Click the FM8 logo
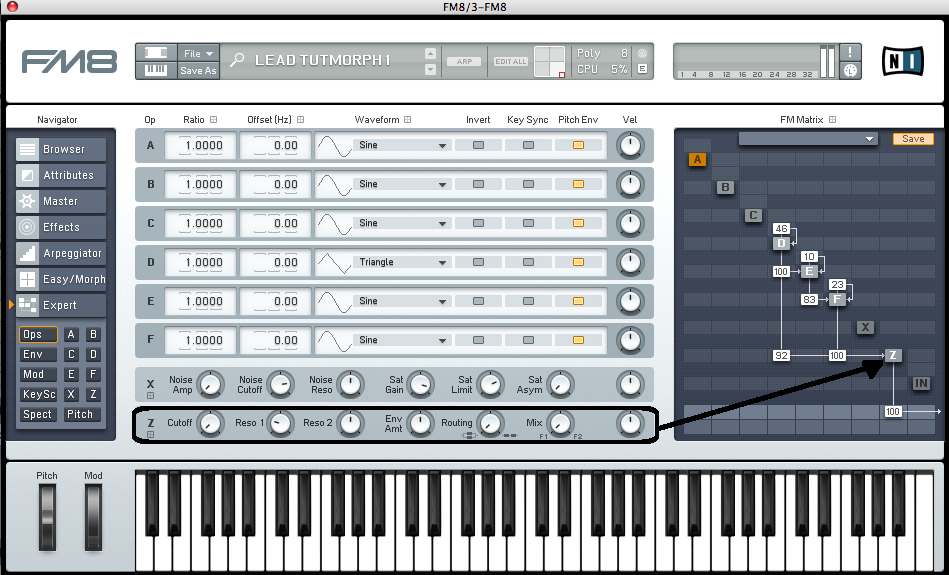The image size is (949, 575). tap(69, 62)
